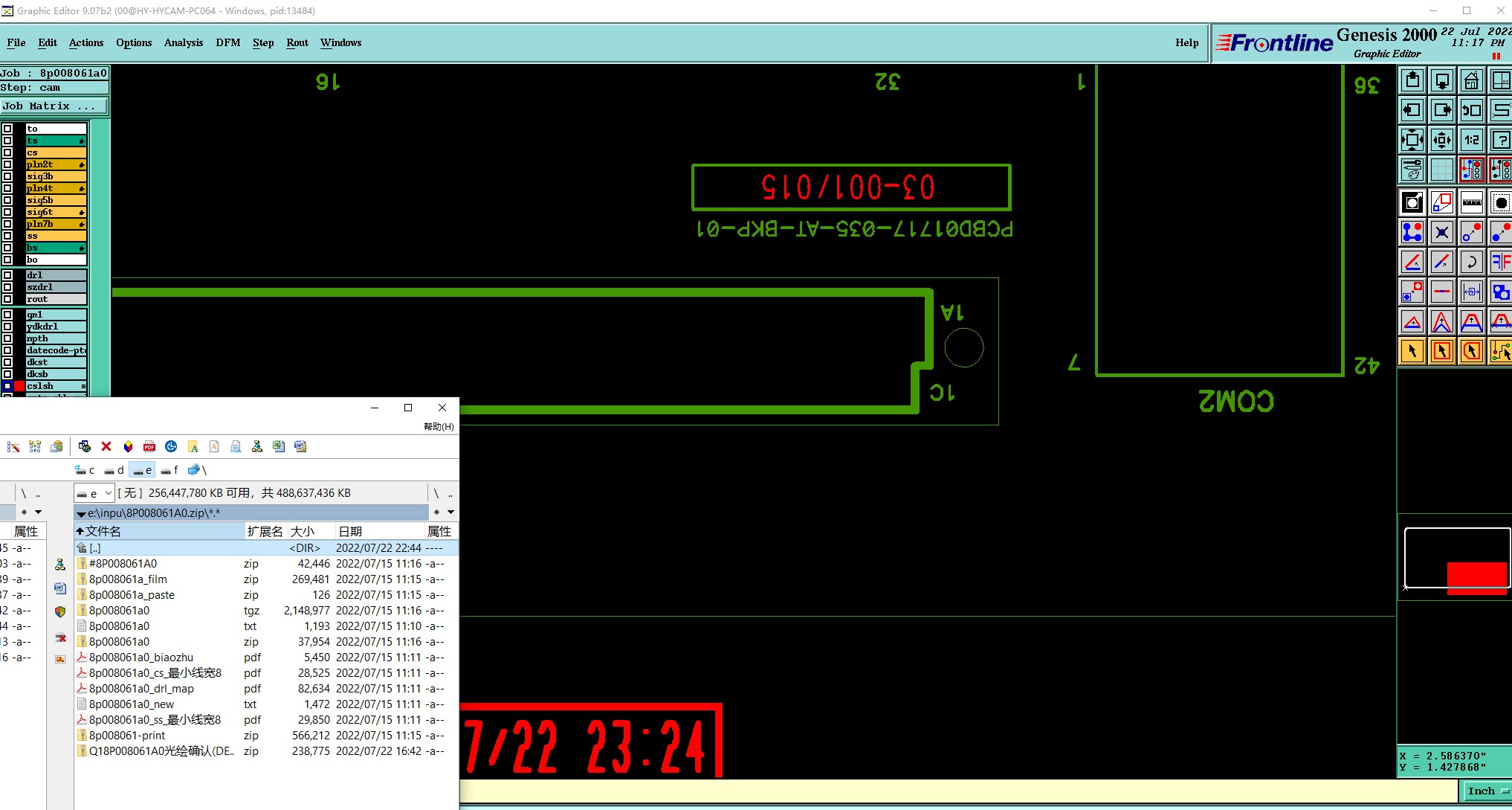1512x810 pixels.
Task: Click the red X delete toolbar icon
Action: click(106, 446)
